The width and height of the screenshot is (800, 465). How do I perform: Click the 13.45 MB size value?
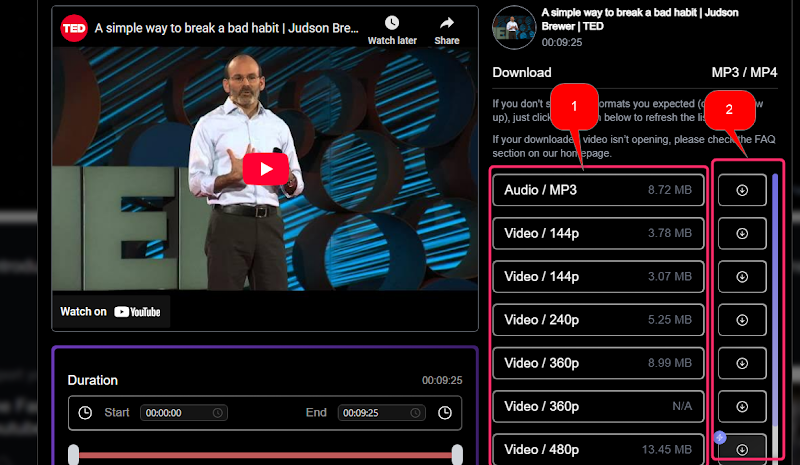667,449
